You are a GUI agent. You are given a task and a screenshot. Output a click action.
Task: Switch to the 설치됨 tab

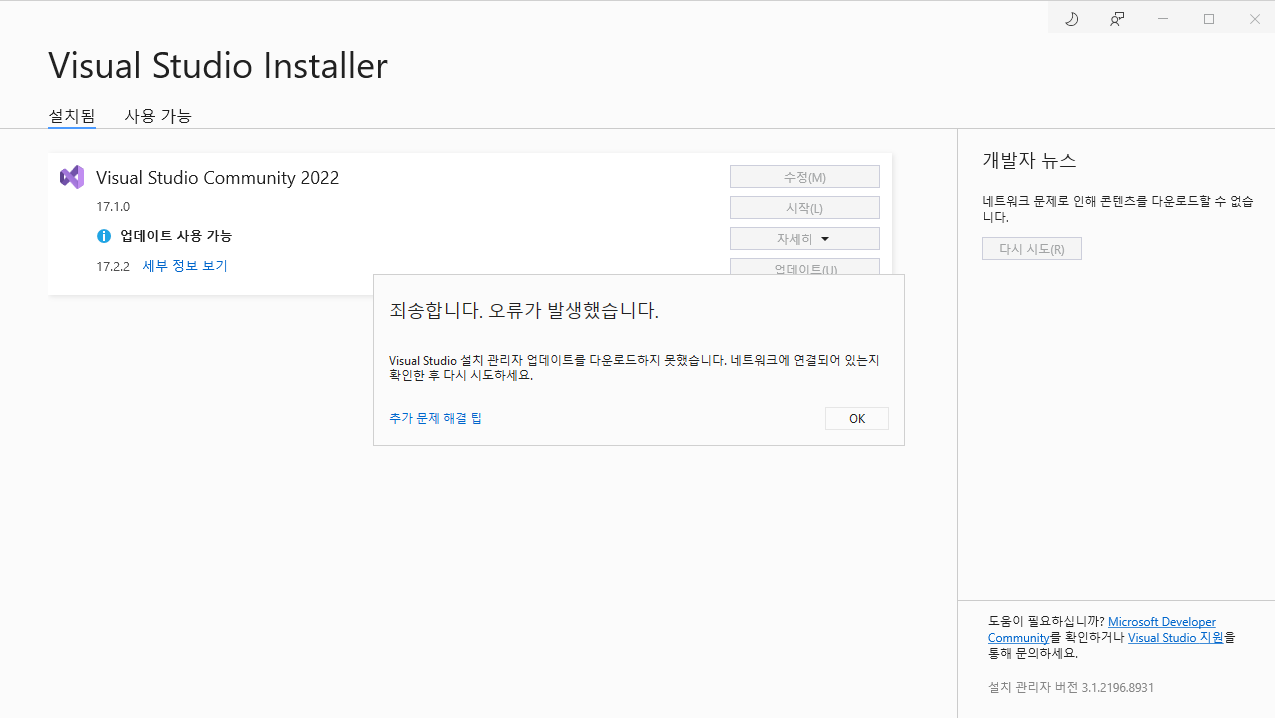click(x=72, y=116)
